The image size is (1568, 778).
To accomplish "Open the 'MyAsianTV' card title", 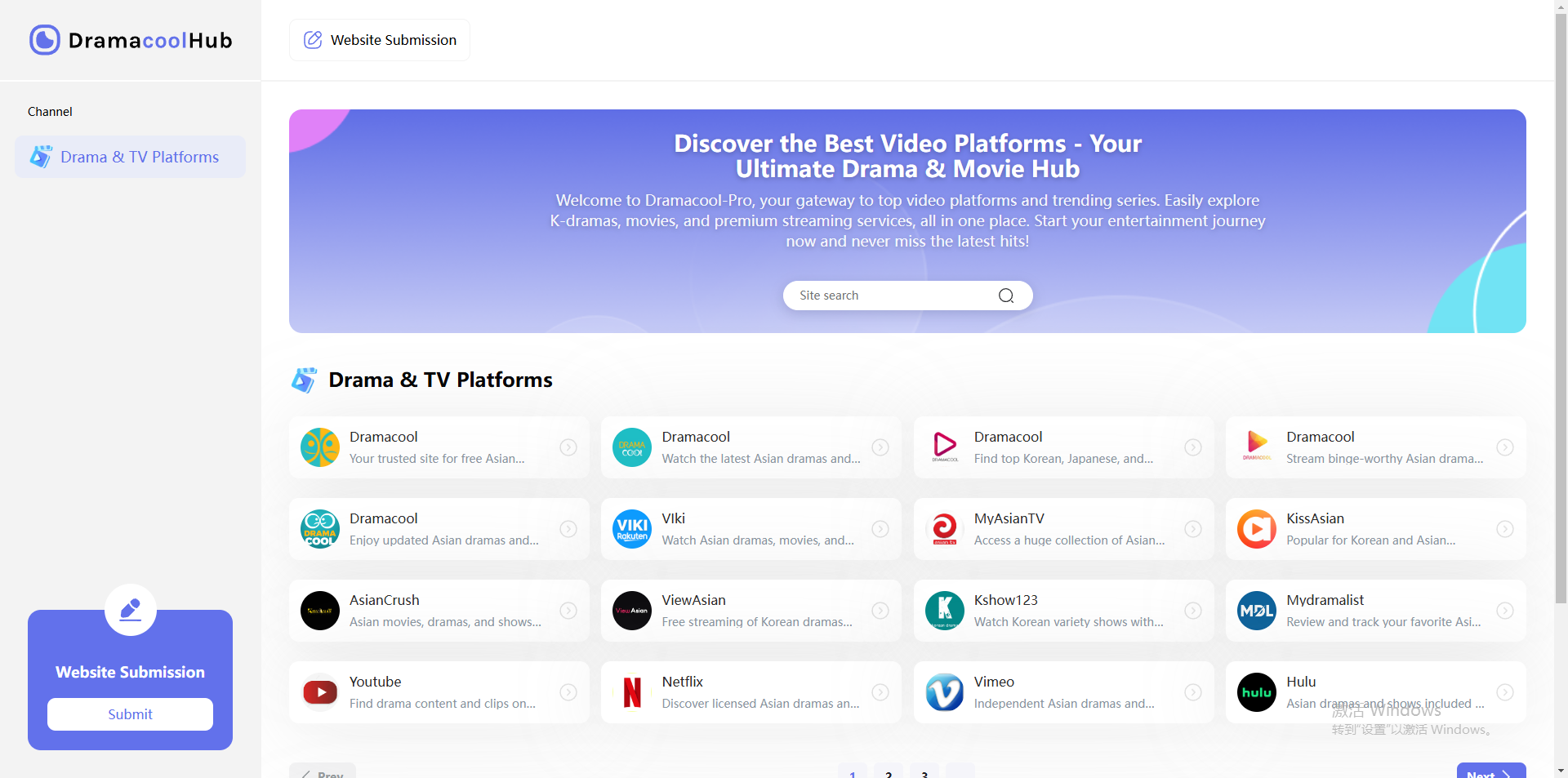I will pyautogui.click(x=1009, y=518).
